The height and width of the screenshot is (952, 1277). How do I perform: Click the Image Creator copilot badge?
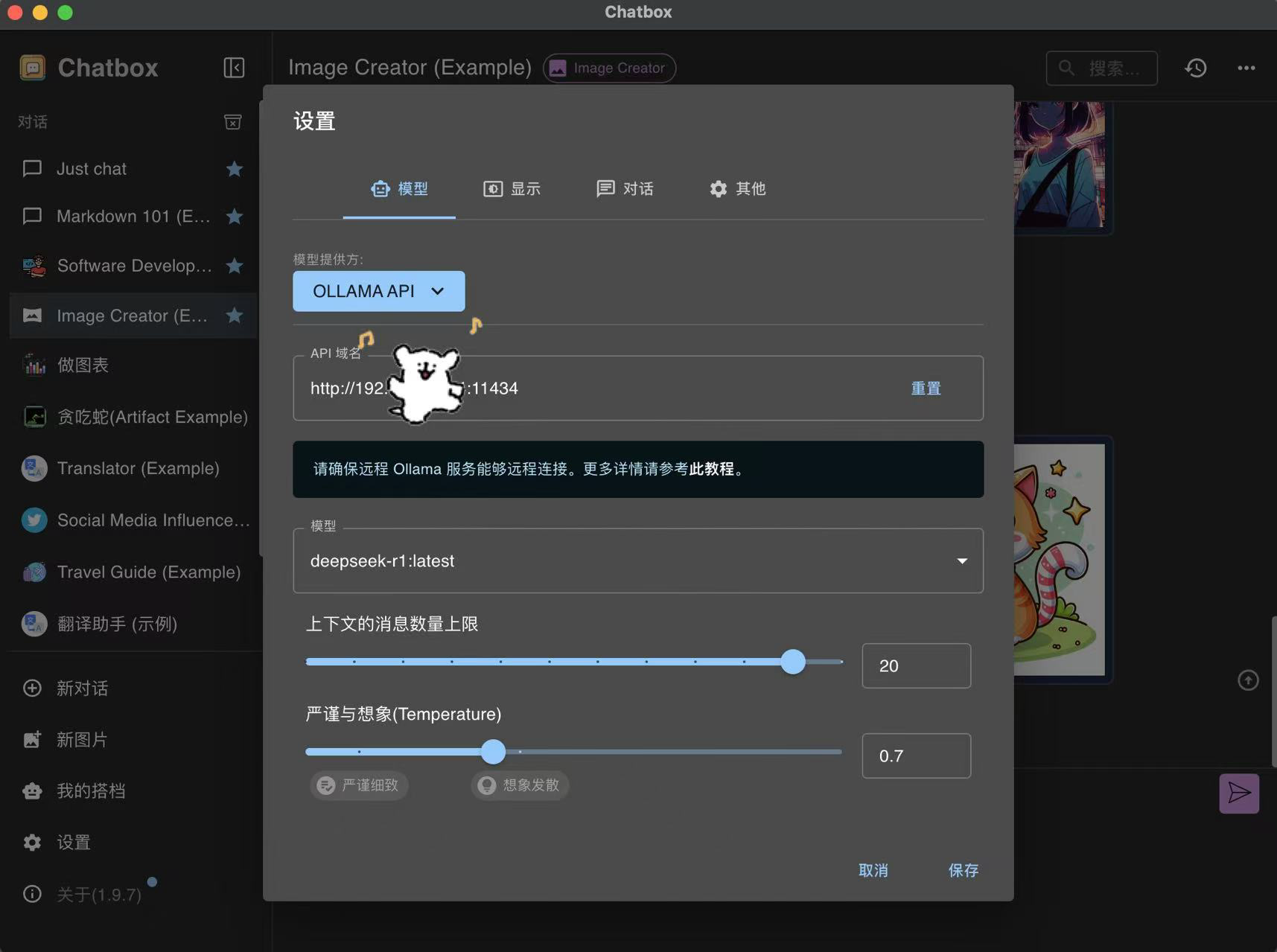pyautogui.click(x=609, y=68)
